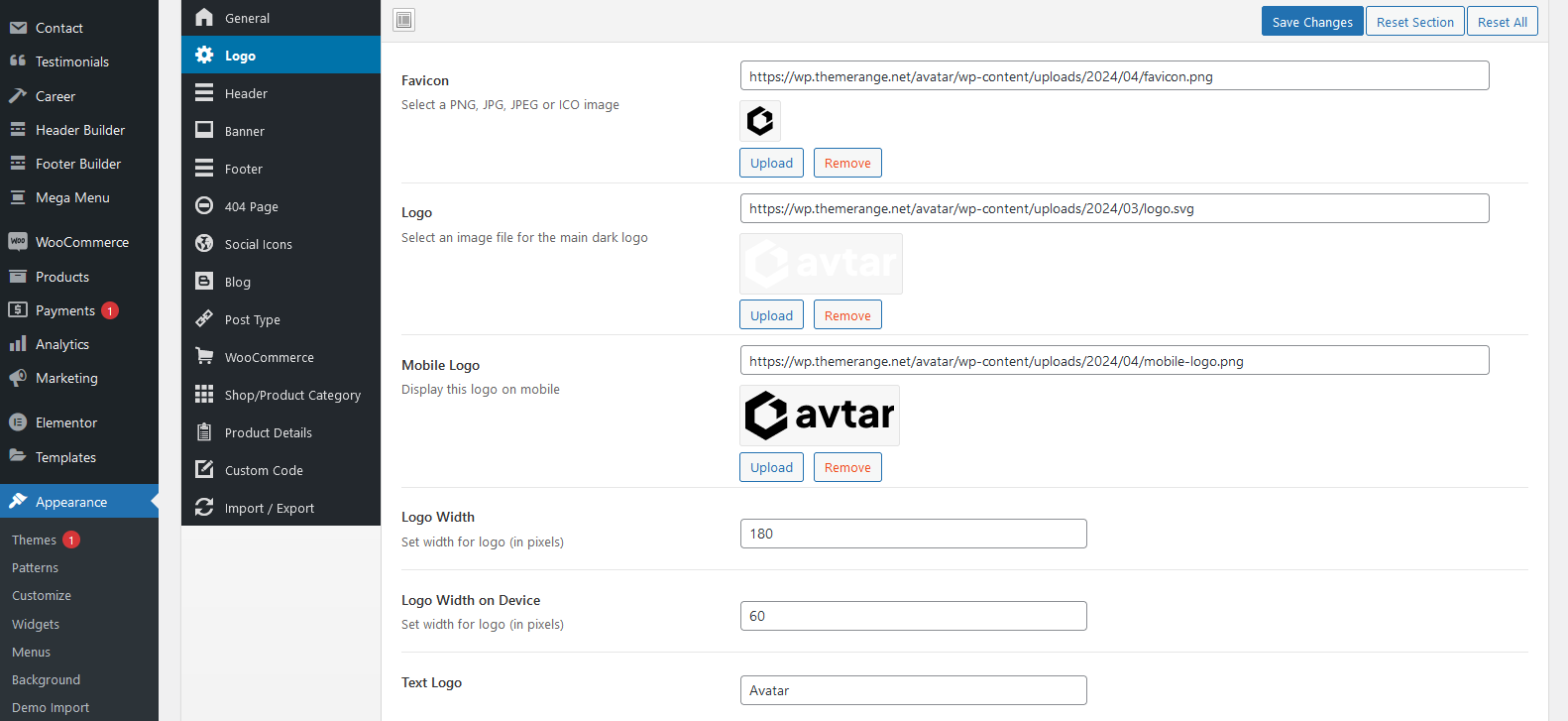Switch to the Post Type tab

pos(280,319)
